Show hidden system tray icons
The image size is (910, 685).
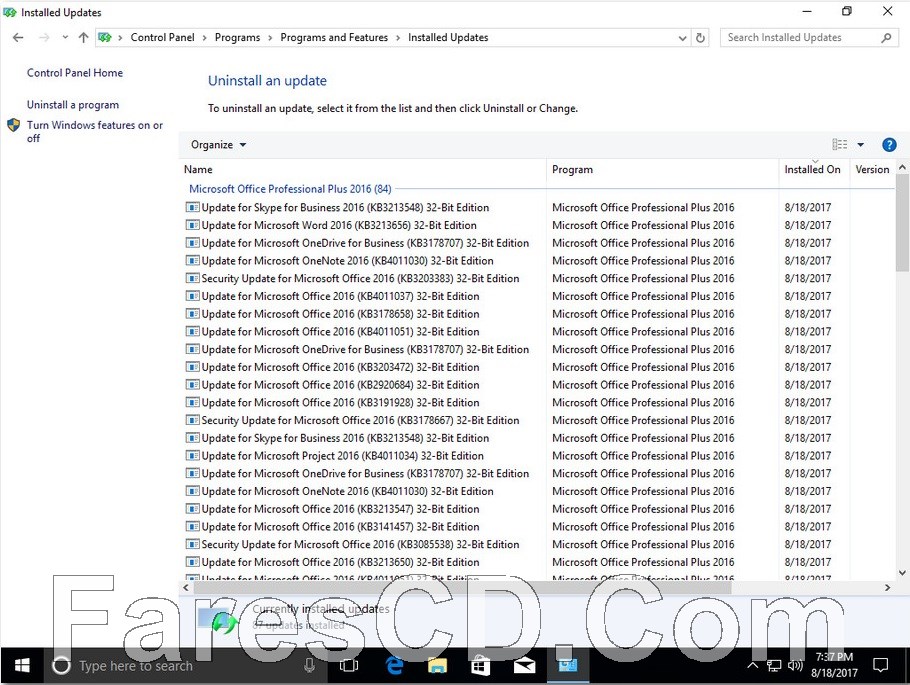[x=753, y=665]
